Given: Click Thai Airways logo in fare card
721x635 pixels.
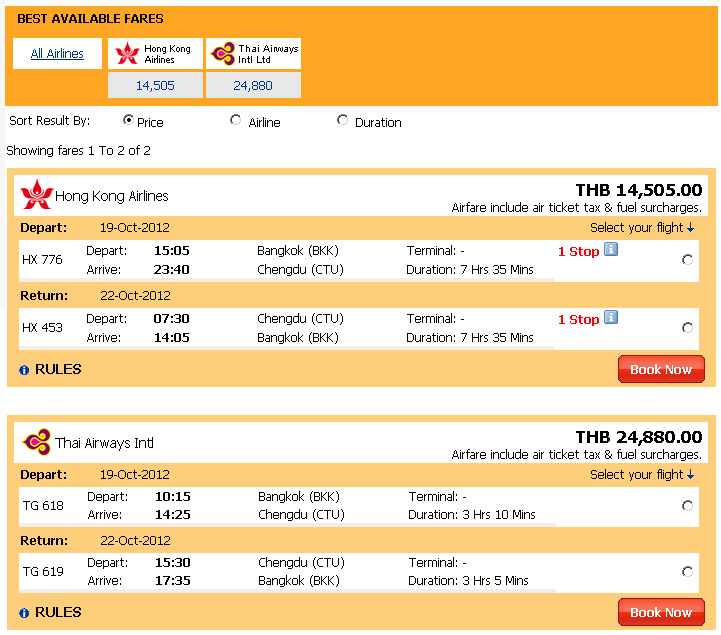Looking at the screenshot, I should (37, 442).
